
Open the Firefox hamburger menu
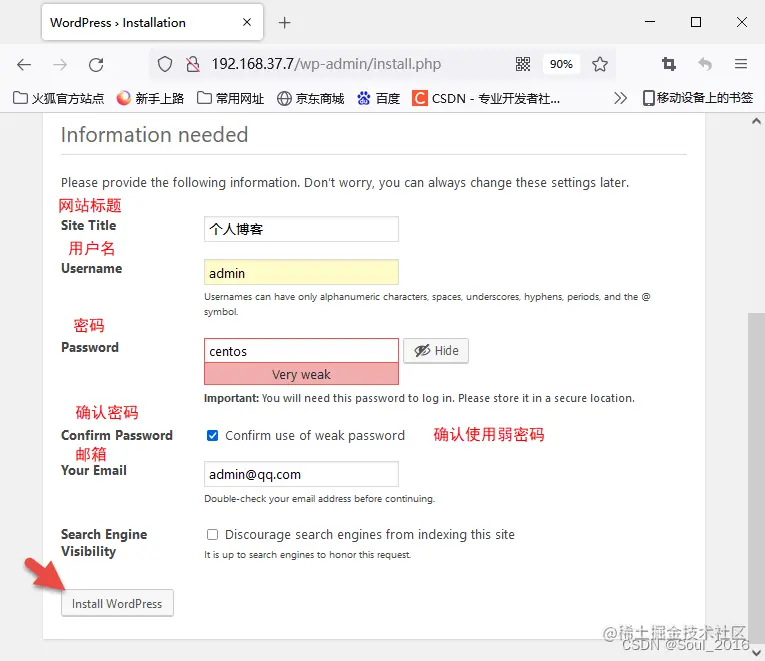741,64
